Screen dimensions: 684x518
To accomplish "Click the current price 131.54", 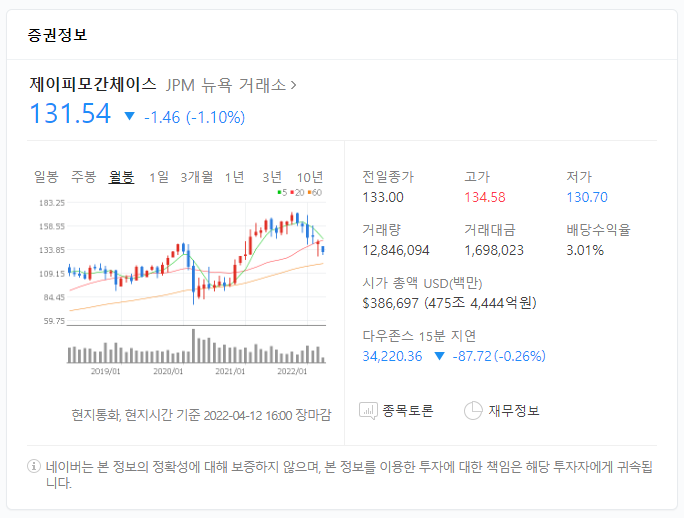I will point(70,113).
